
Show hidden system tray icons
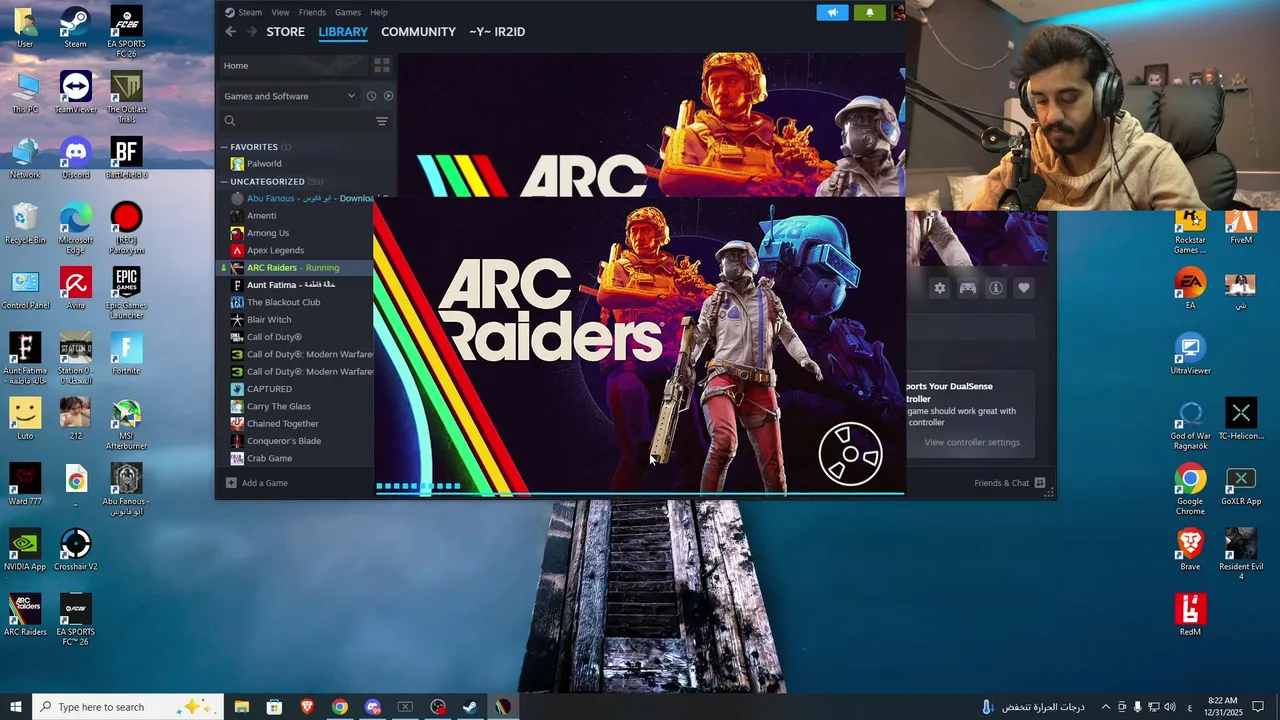1105,707
